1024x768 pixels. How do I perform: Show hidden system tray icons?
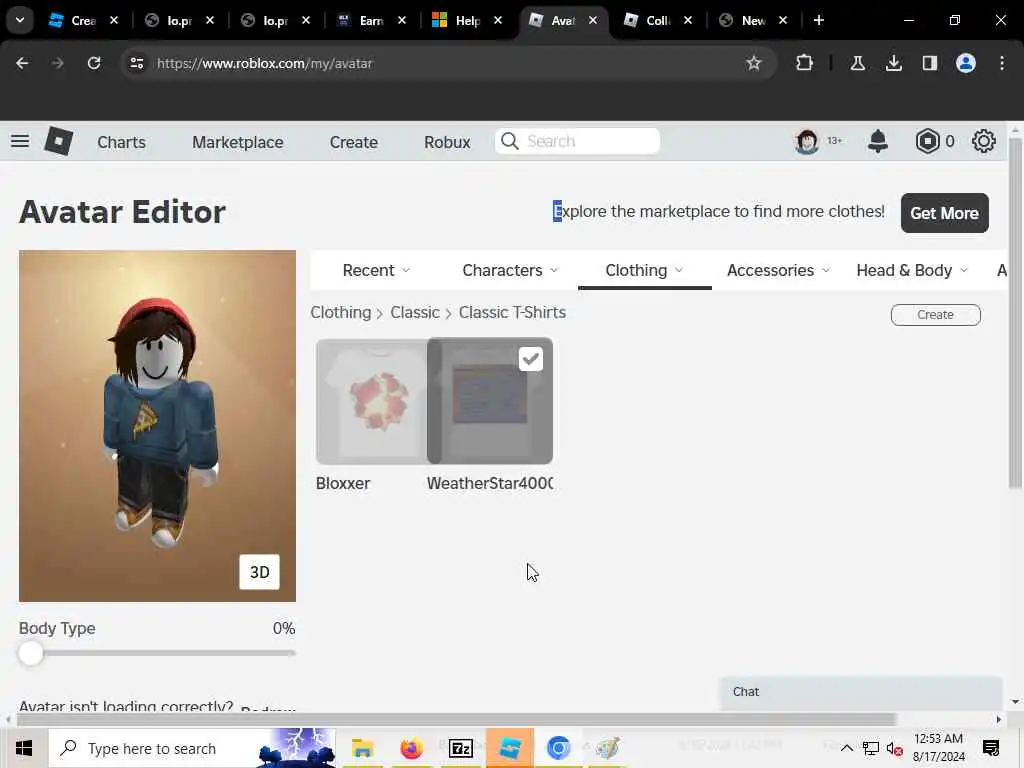pos(846,748)
